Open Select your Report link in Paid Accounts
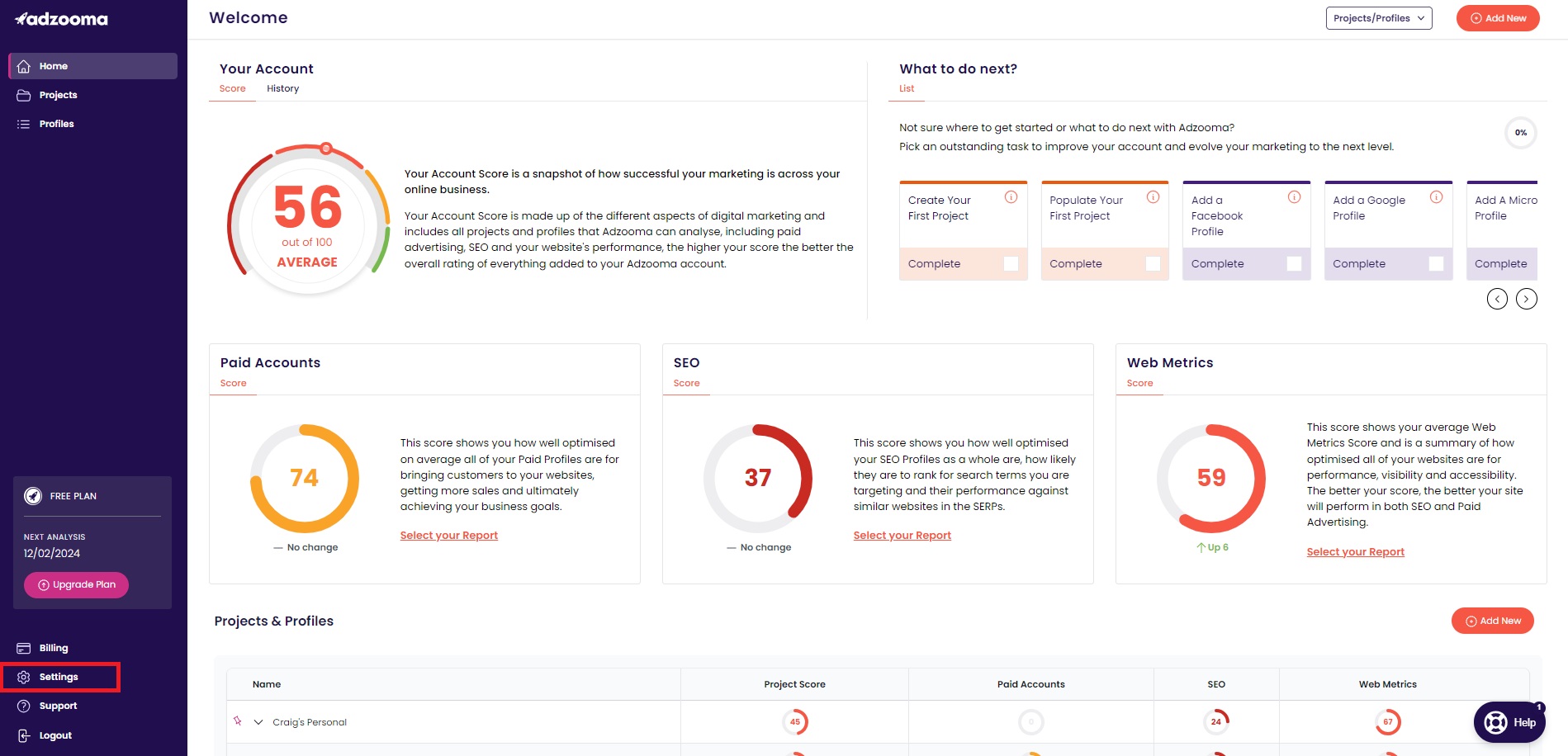Screen dimensions: 1568x756 (x=449, y=536)
